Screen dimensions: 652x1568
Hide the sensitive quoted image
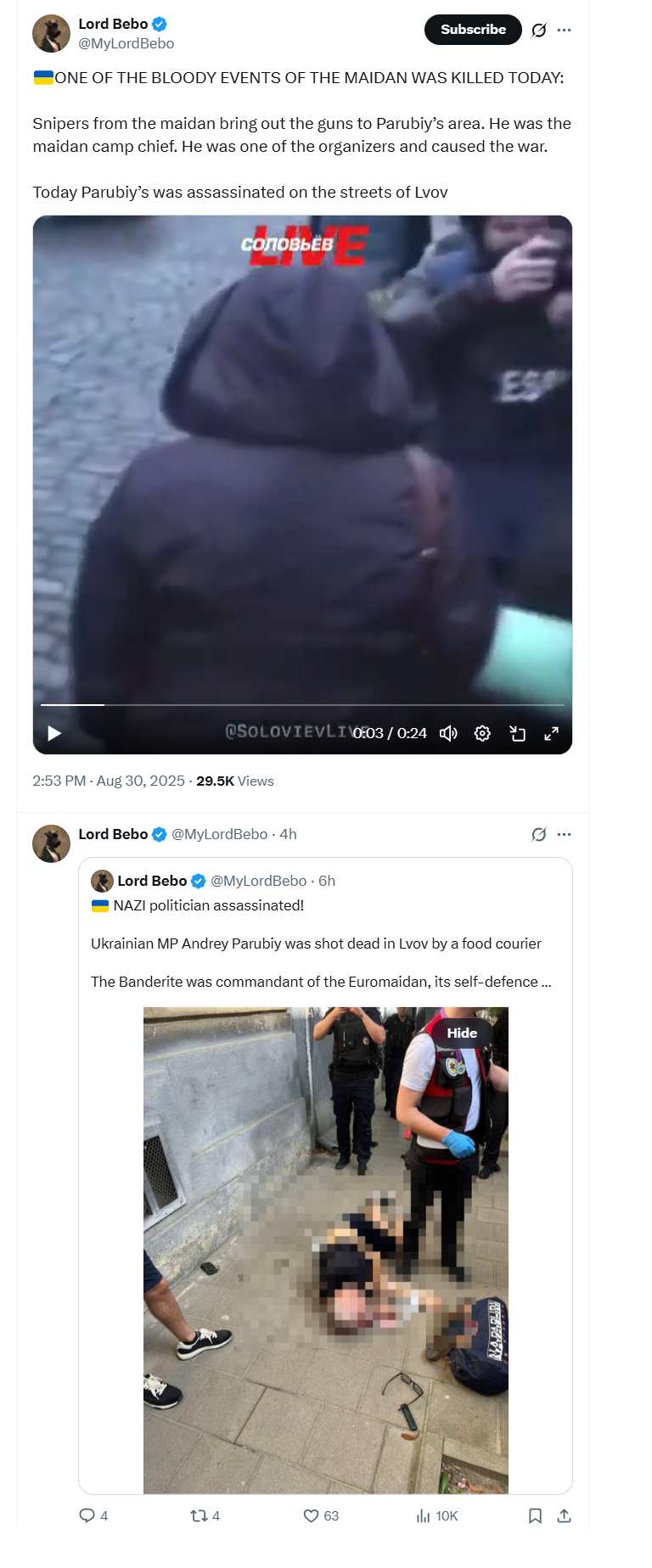click(462, 1033)
